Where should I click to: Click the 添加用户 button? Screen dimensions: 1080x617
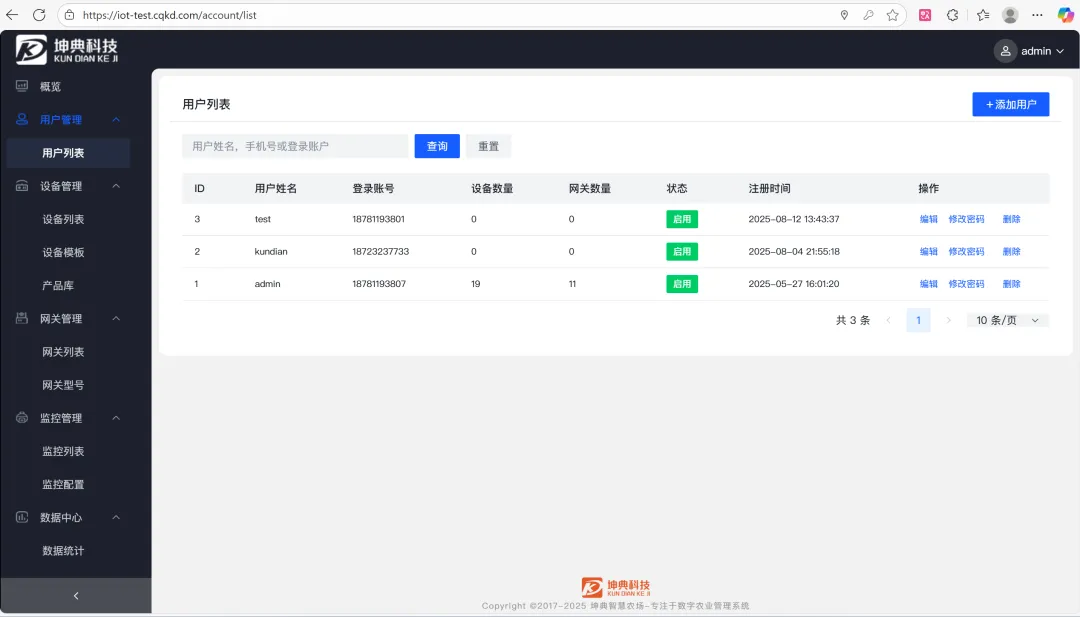(x=1010, y=104)
